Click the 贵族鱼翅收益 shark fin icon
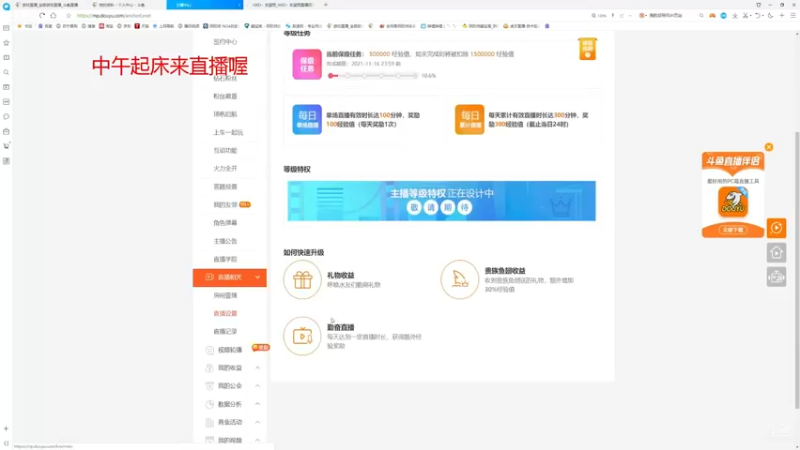 [460, 280]
